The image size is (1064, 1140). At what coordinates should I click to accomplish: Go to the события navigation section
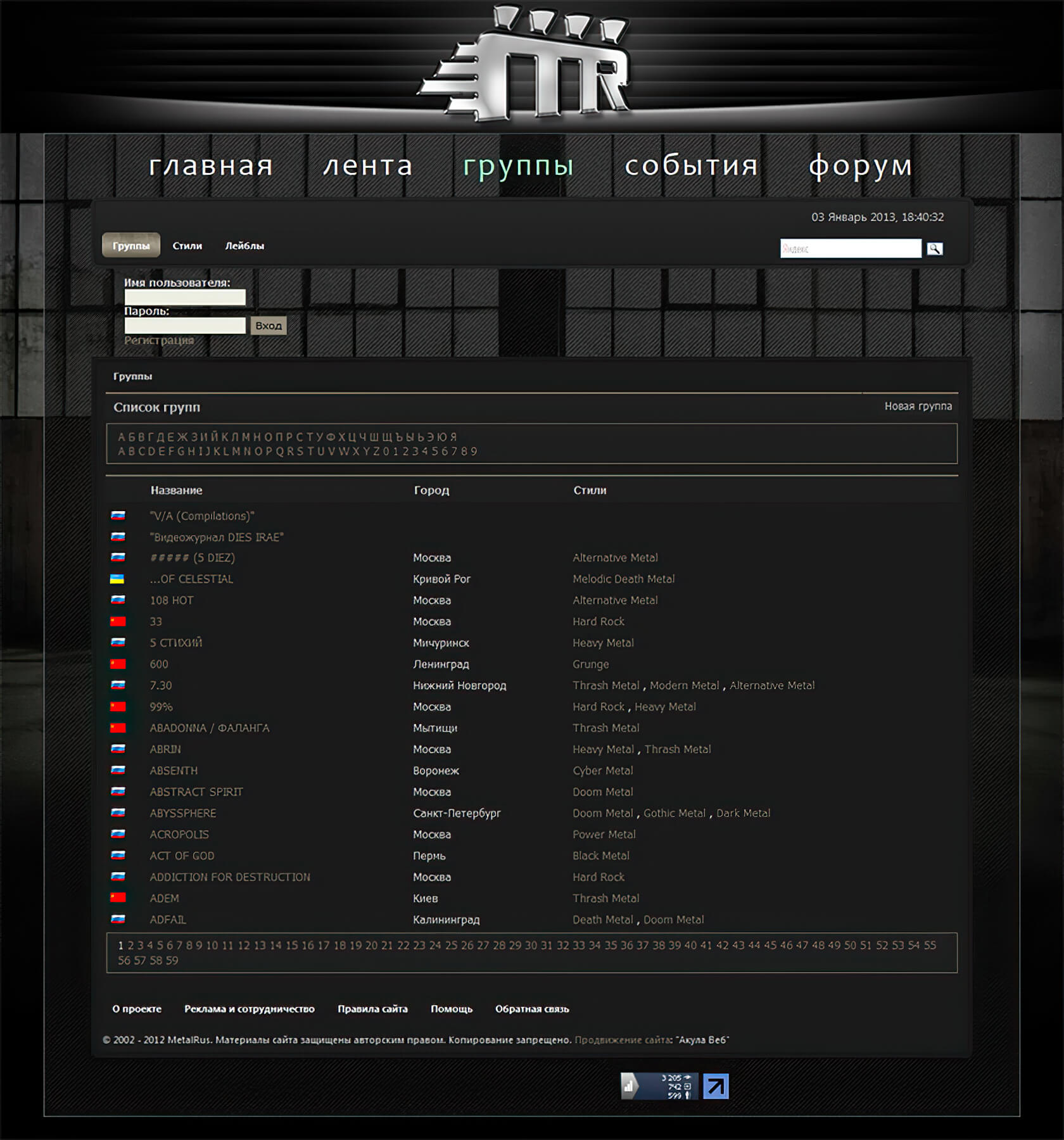click(691, 166)
